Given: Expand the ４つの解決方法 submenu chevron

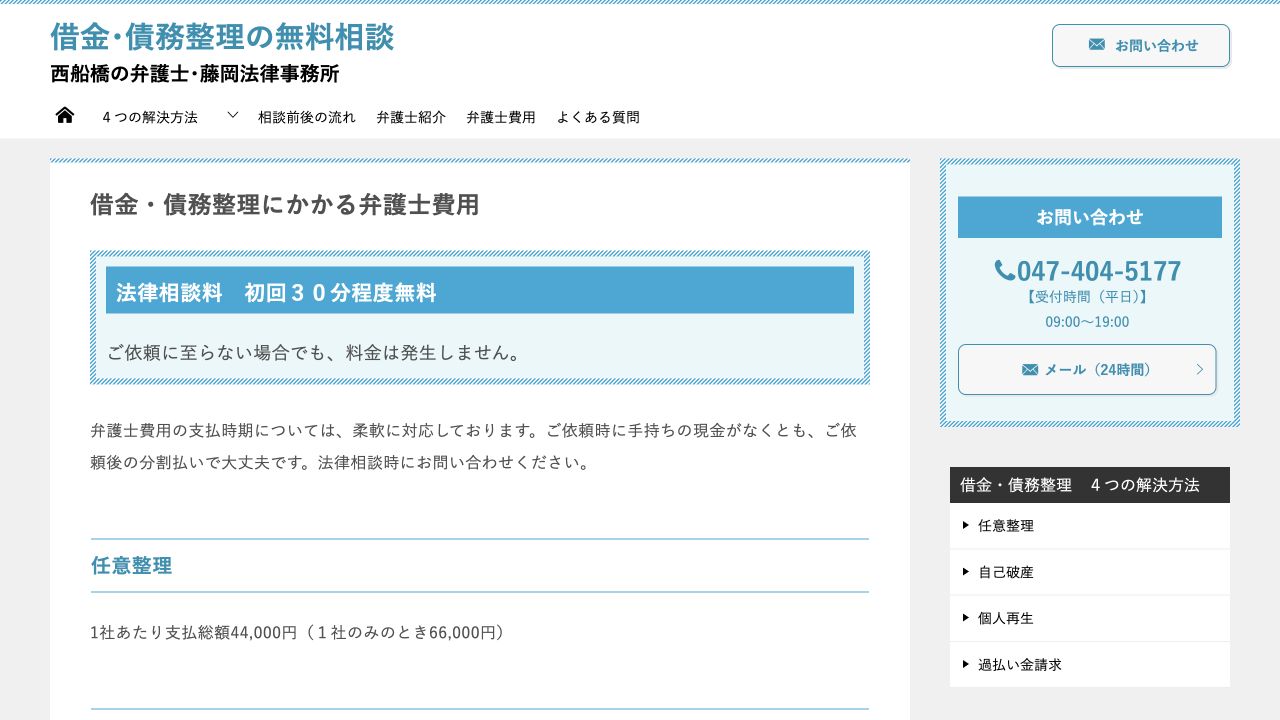Looking at the screenshot, I should coord(233,115).
